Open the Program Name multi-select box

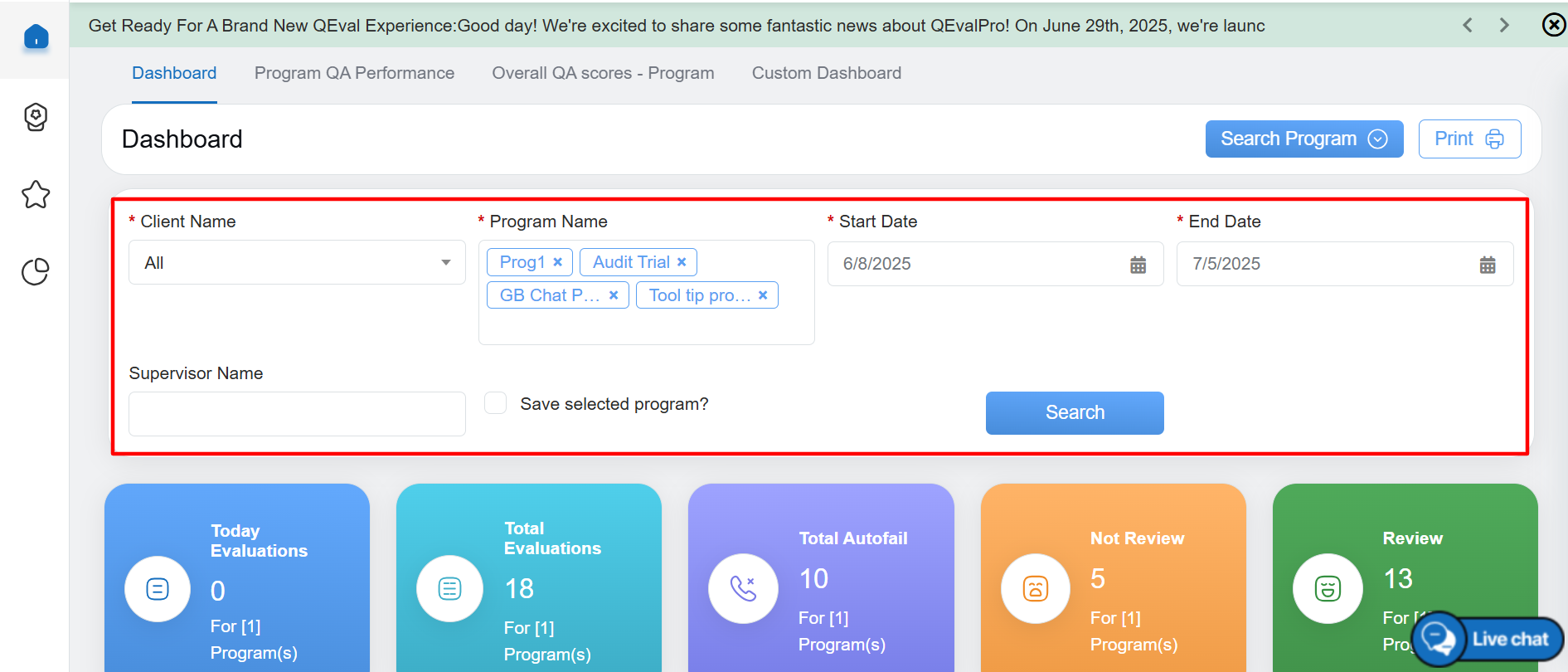tap(645, 326)
